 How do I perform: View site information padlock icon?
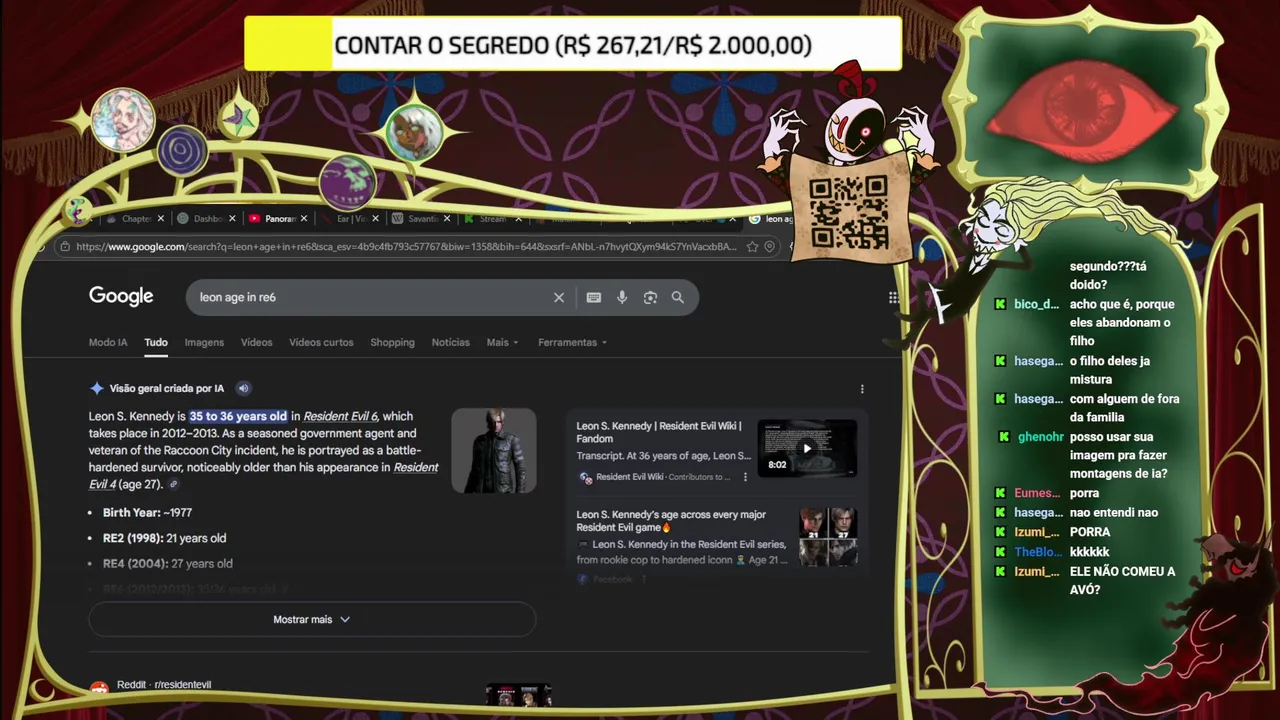pyautogui.click(x=65, y=247)
